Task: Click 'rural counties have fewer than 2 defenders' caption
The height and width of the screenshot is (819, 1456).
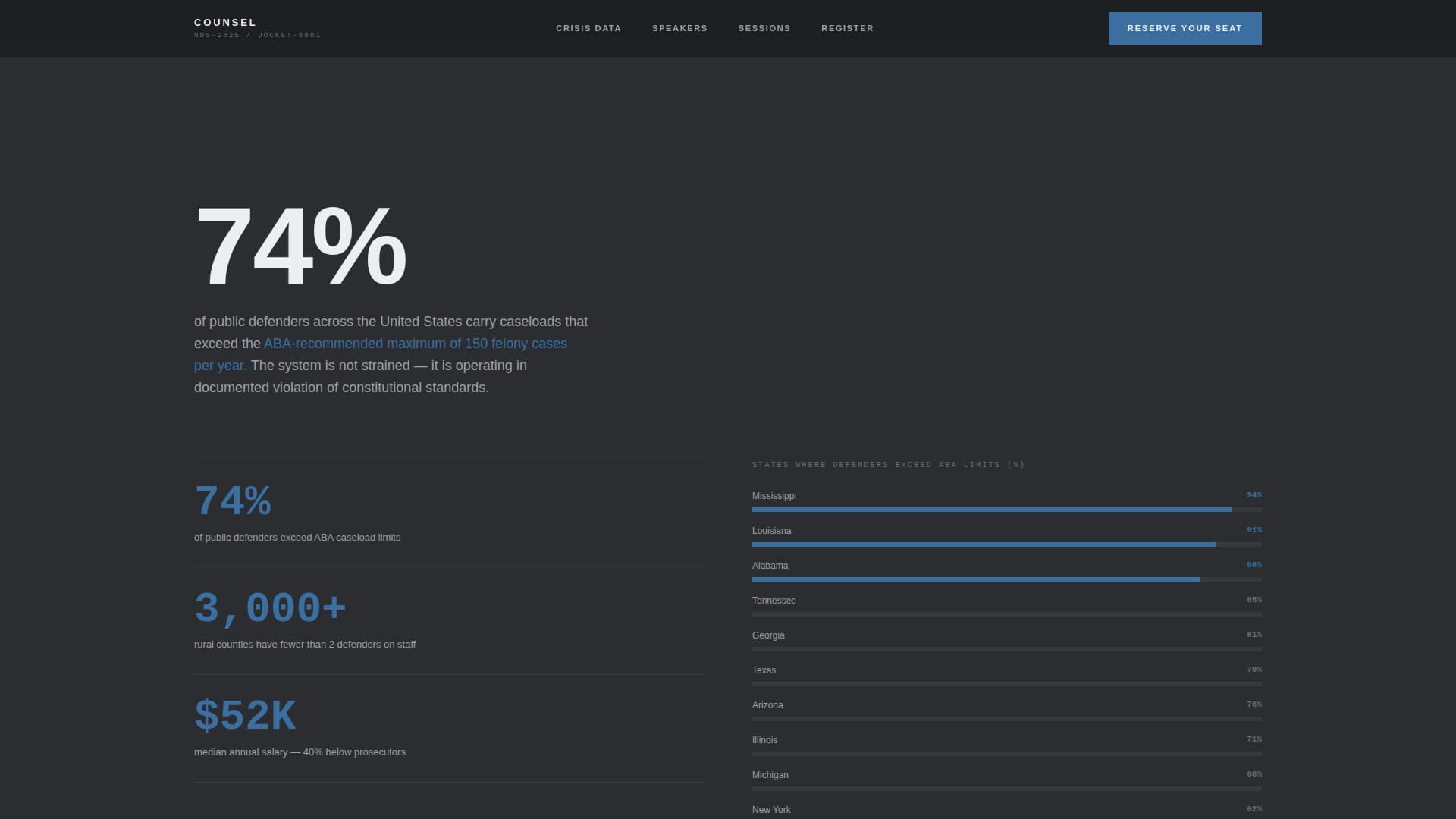Action: point(305,645)
